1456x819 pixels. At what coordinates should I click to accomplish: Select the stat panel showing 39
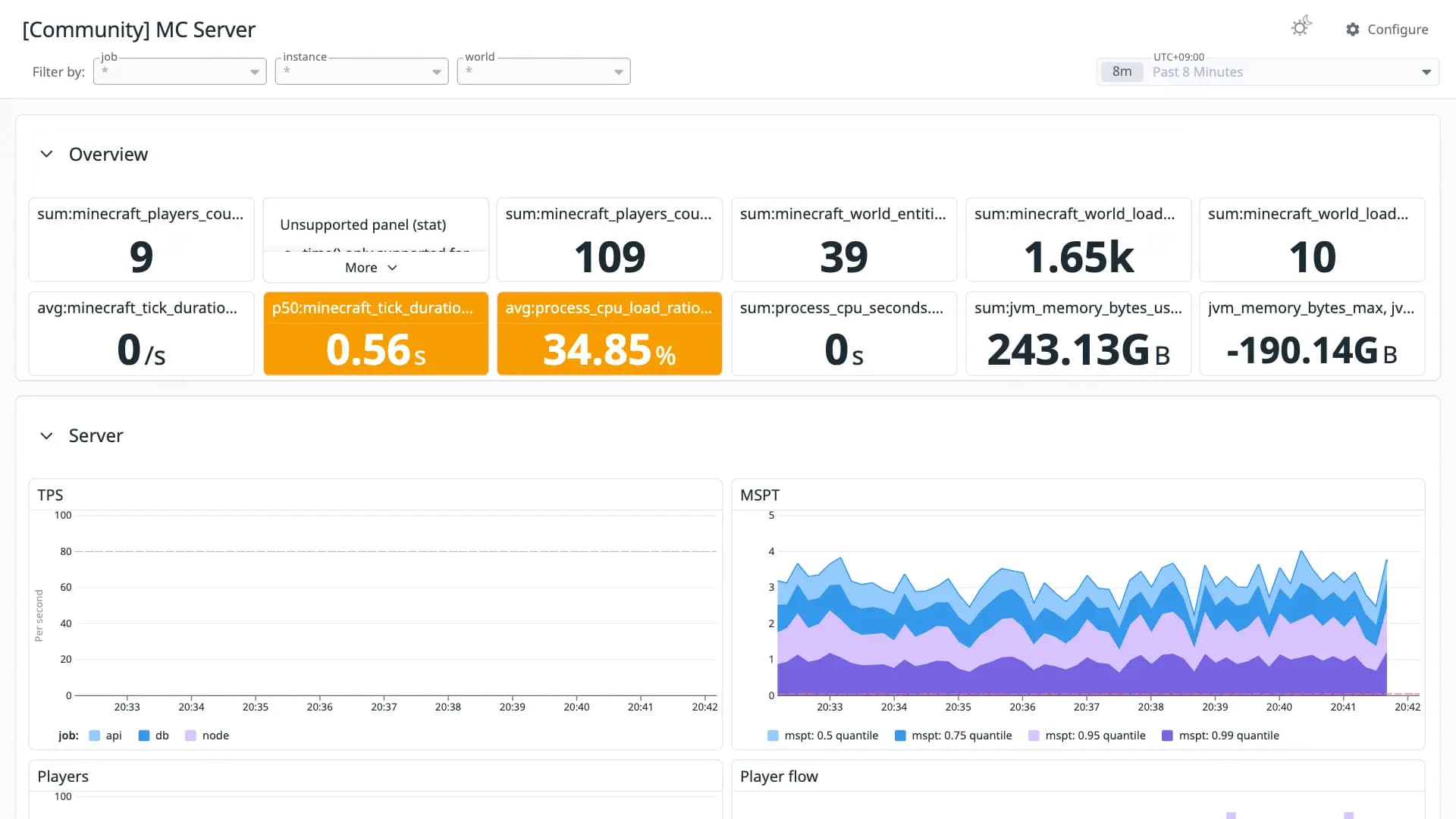point(843,240)
